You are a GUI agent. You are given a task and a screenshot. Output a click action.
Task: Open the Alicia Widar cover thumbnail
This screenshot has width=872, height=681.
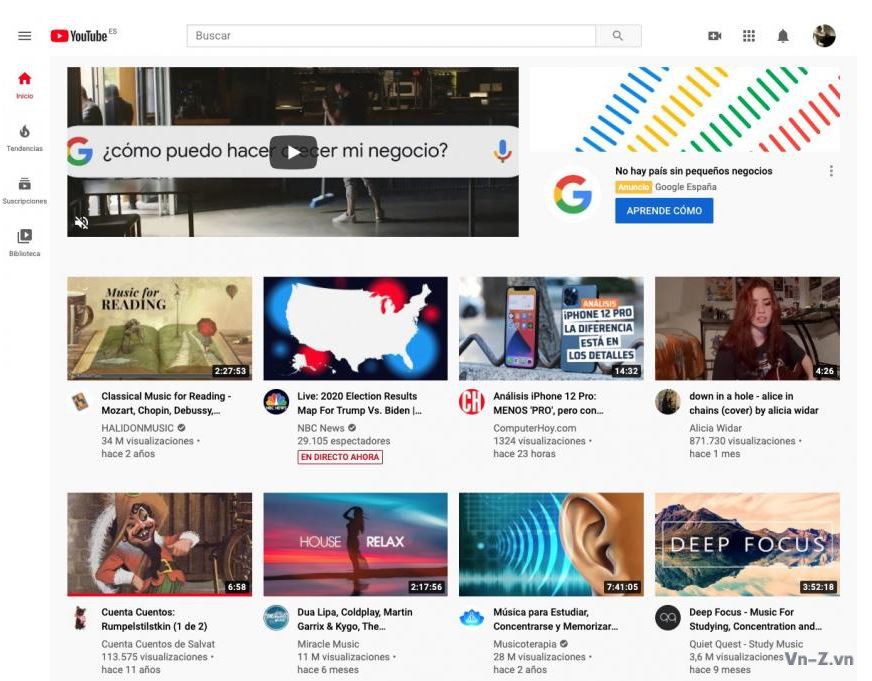point(747,329)
